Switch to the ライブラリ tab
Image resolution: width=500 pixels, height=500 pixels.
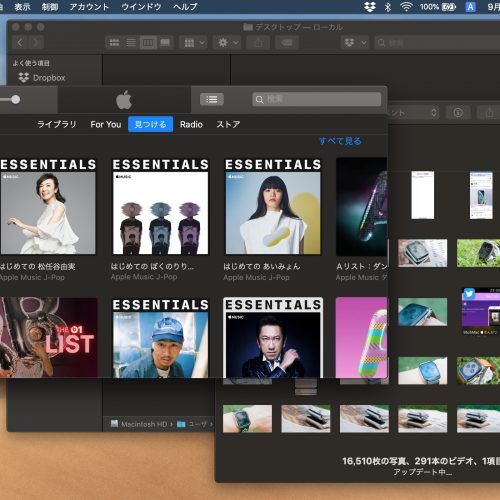pos(57,124)
